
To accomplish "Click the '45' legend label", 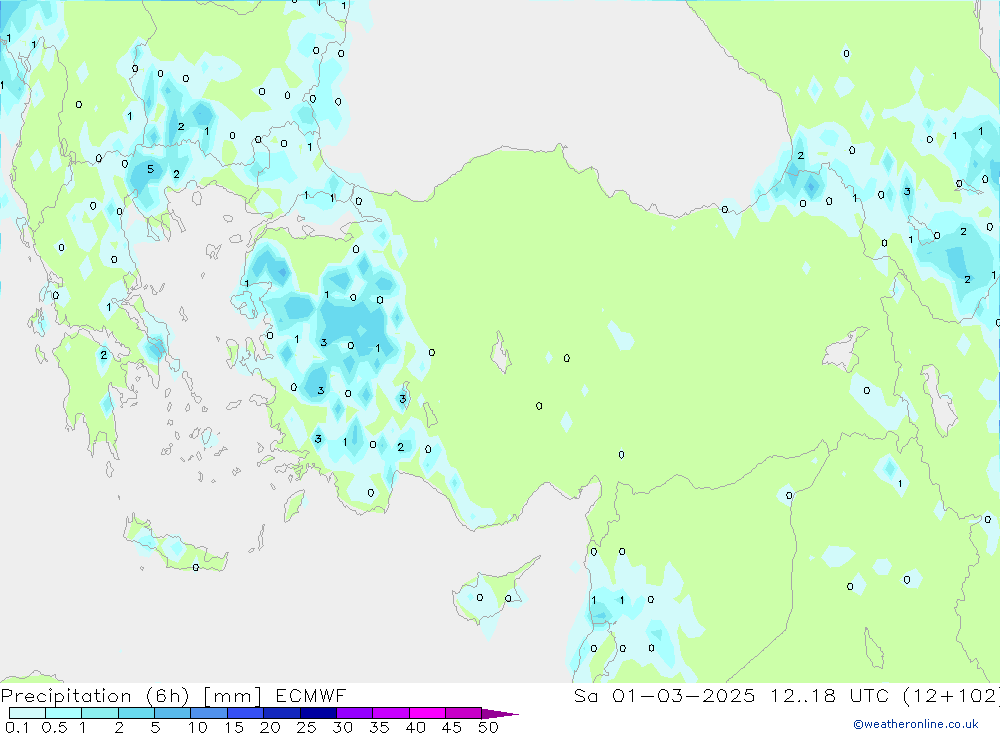I will point(452,727).
